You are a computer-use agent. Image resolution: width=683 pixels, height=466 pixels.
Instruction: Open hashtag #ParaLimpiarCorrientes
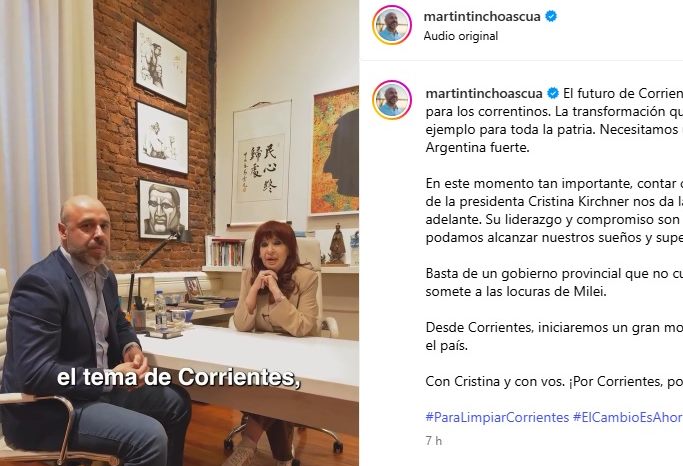point(497,417)
